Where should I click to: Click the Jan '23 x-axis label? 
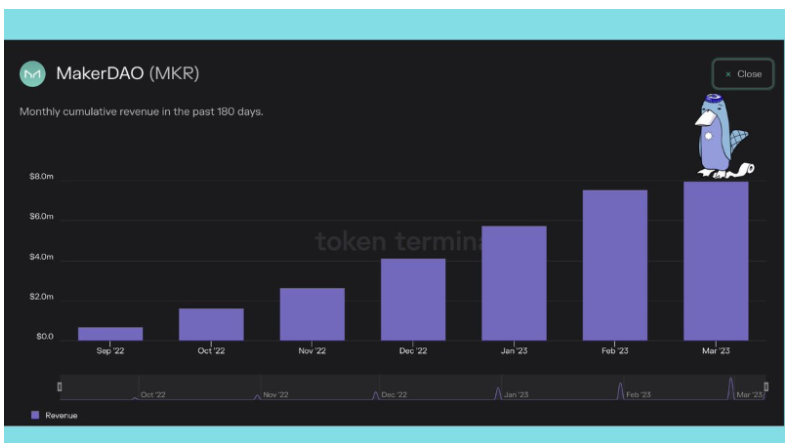coord(514,351)
